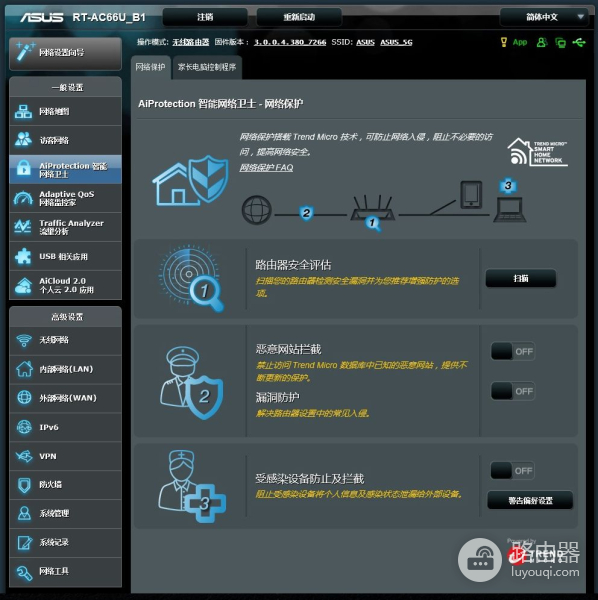Image resolution: width=598 pixels, height=600 pixels.
Task: Click the magnifier marker number 1 in diagram
Action: pos(373,223)
